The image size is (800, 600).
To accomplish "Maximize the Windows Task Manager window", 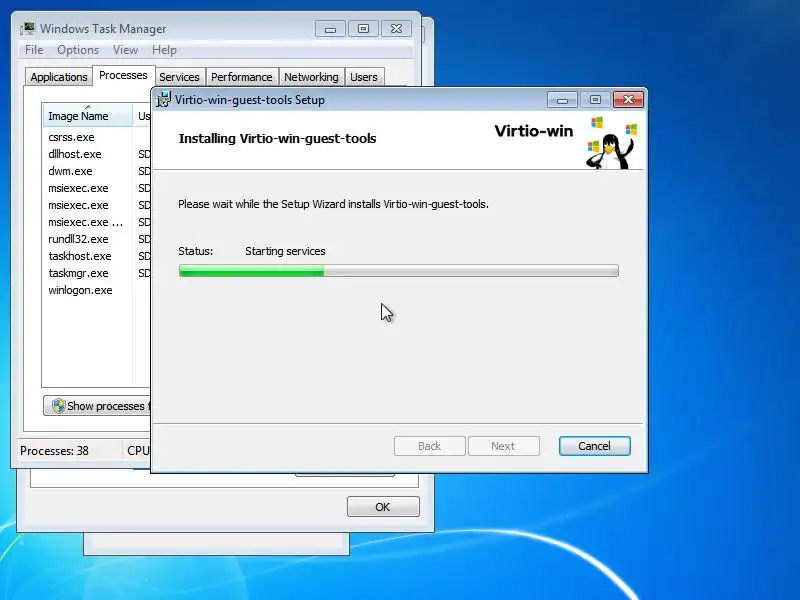I will pos(363,29).
